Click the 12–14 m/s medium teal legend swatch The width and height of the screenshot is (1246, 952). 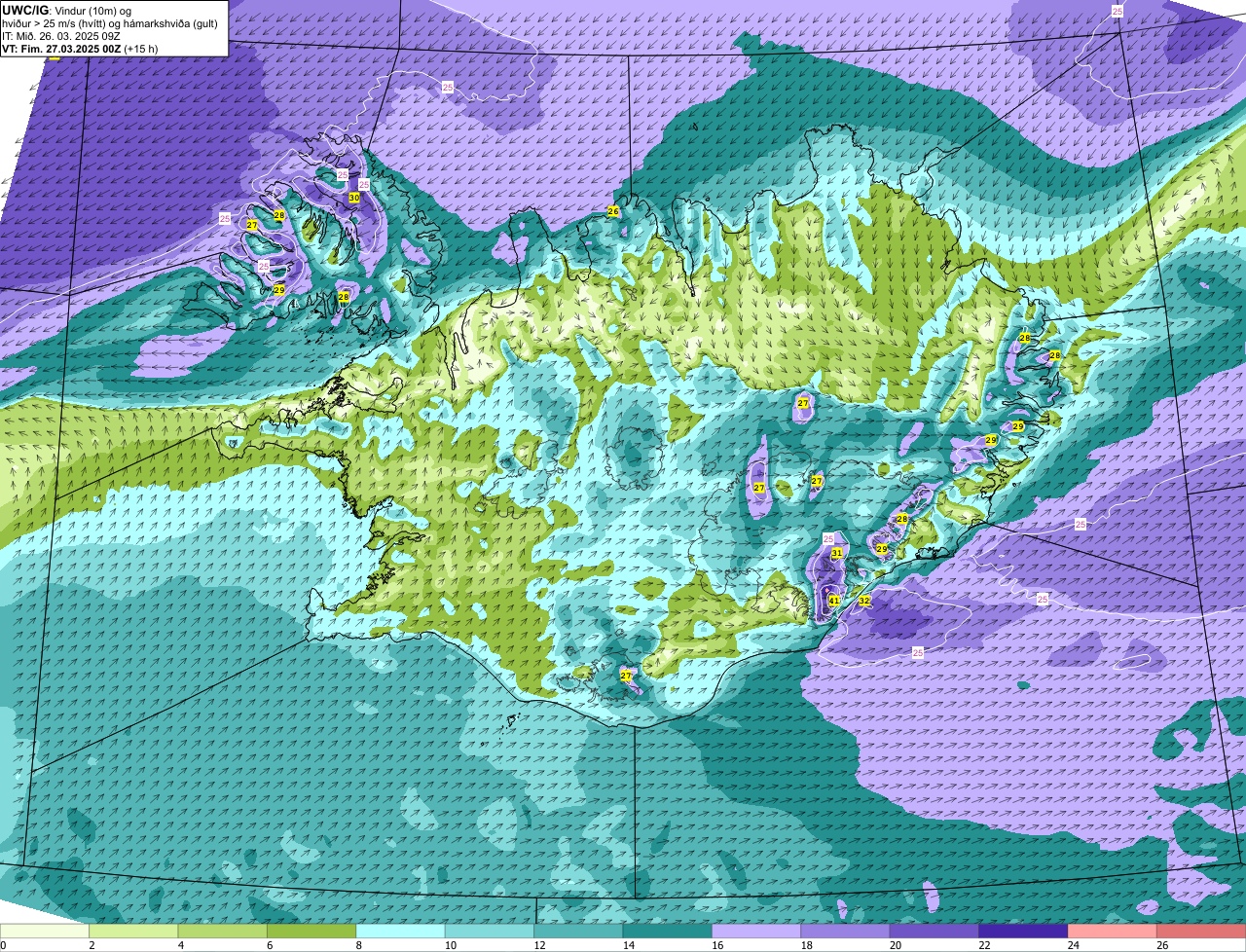[x=578, y=931]
